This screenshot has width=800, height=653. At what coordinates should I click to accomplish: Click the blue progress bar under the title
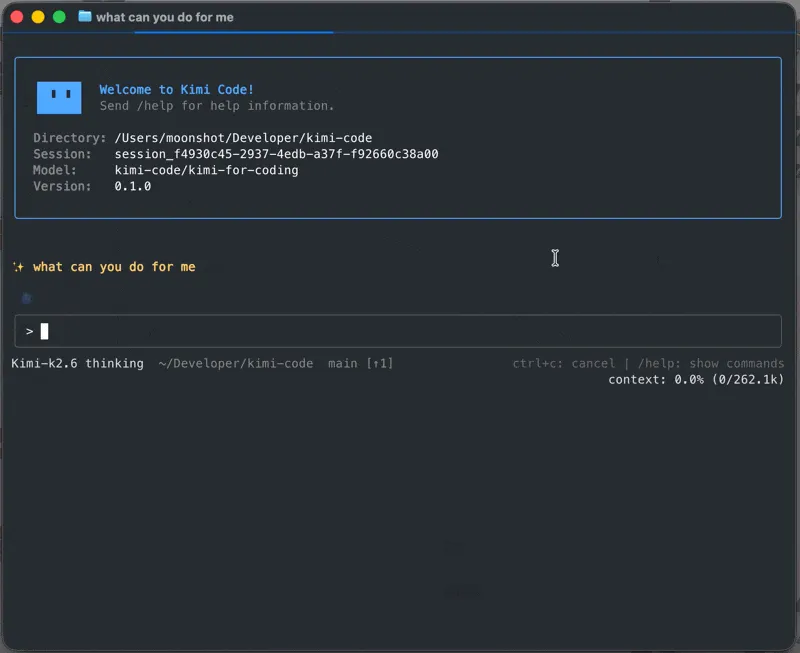pos(234,32)
